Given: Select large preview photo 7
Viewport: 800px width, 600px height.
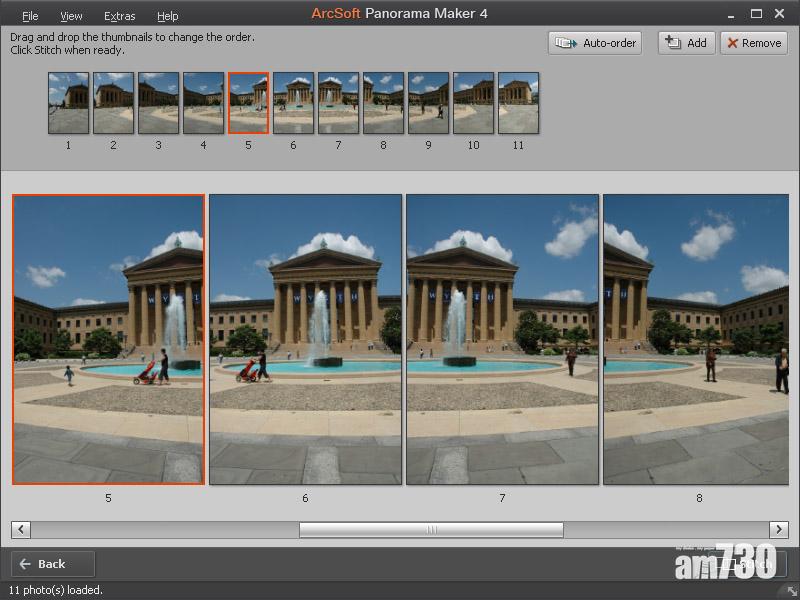Looking at the screenshot, I should coord(502,339).
